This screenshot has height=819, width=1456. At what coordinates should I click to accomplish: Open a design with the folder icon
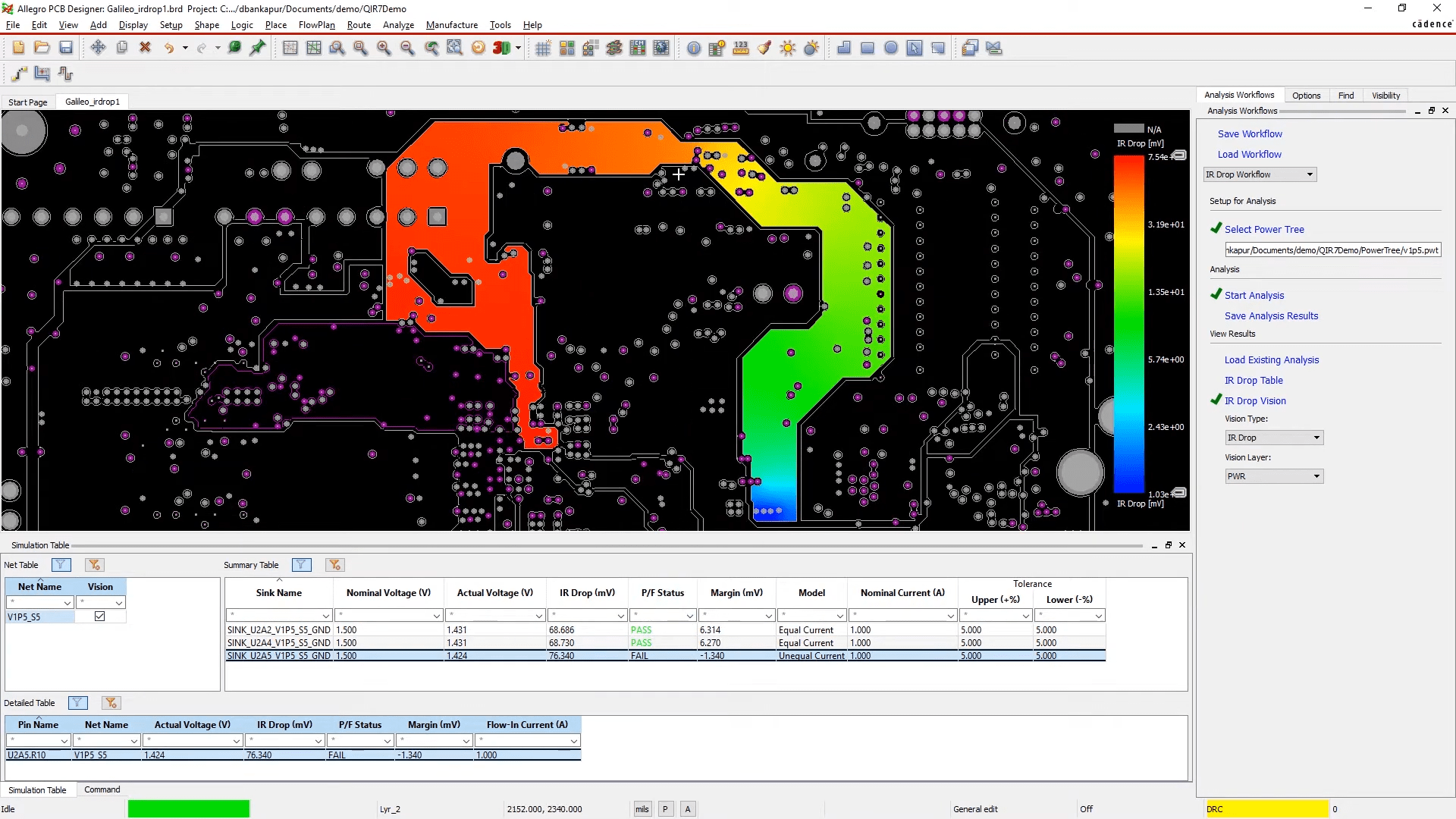pos(42,48)
